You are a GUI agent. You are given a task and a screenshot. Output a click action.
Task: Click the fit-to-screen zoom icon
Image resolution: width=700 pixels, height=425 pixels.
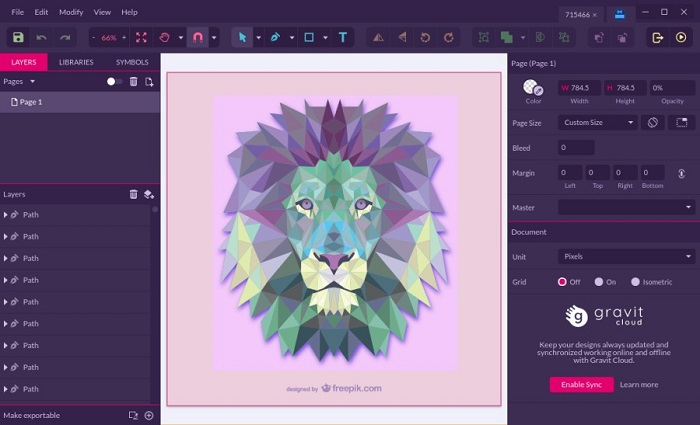tap(140, 38)
